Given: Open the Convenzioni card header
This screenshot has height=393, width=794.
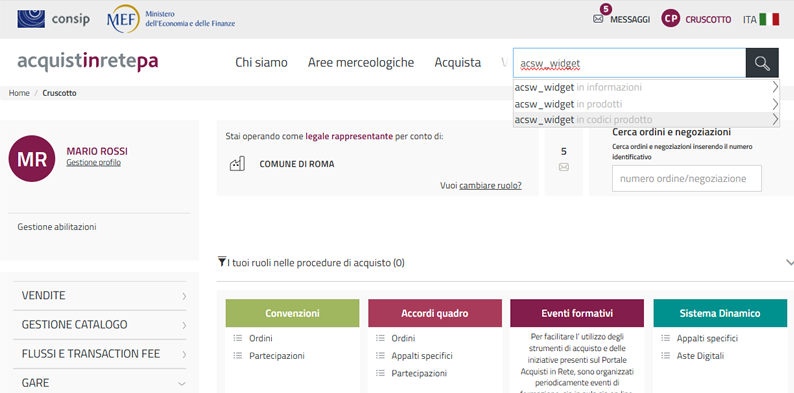Looking at the screenshot, I should pyautogui.click(x=292, y=313).
